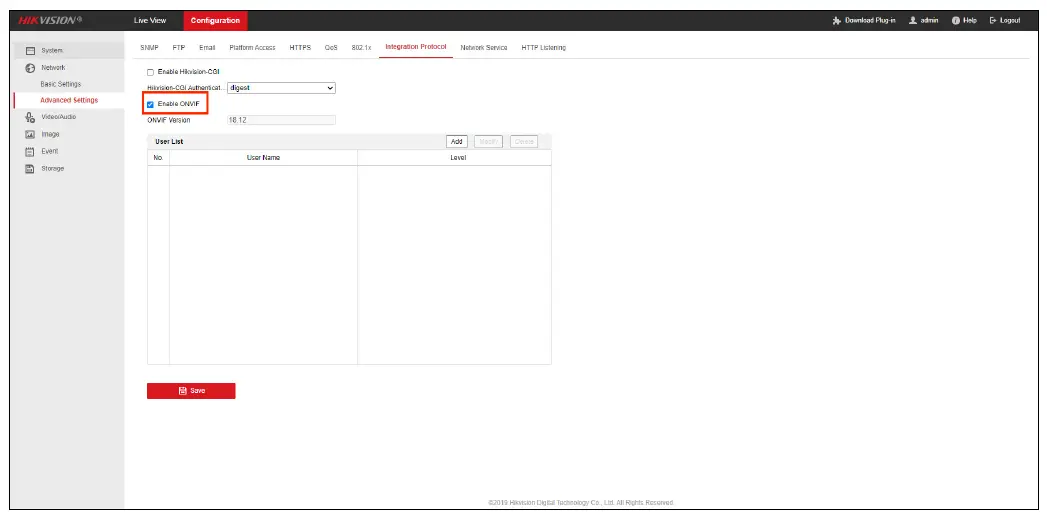Click the Storage disk icon
This screenshot has width=1047, height=517.
tap(29, 169)
